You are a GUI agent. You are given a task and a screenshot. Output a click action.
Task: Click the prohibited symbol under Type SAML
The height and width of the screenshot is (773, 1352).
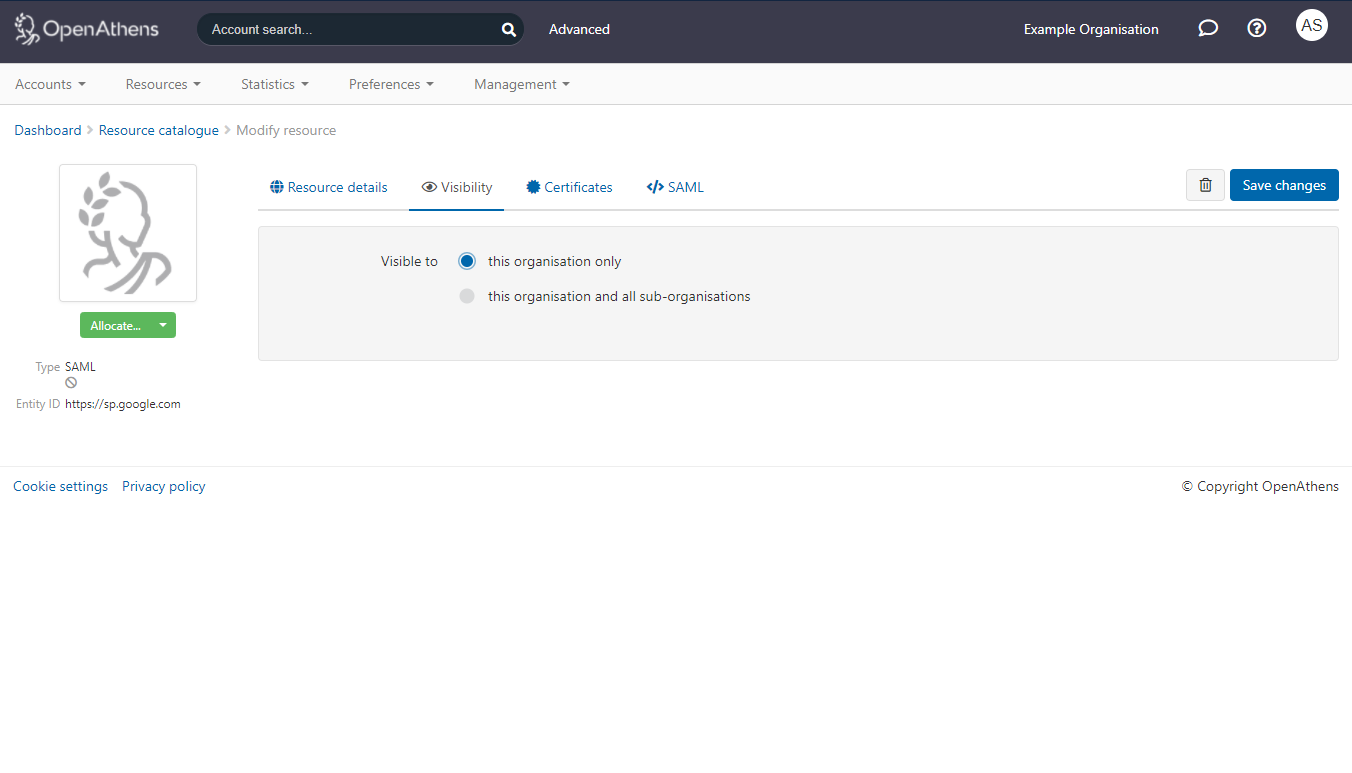[70, 382]
